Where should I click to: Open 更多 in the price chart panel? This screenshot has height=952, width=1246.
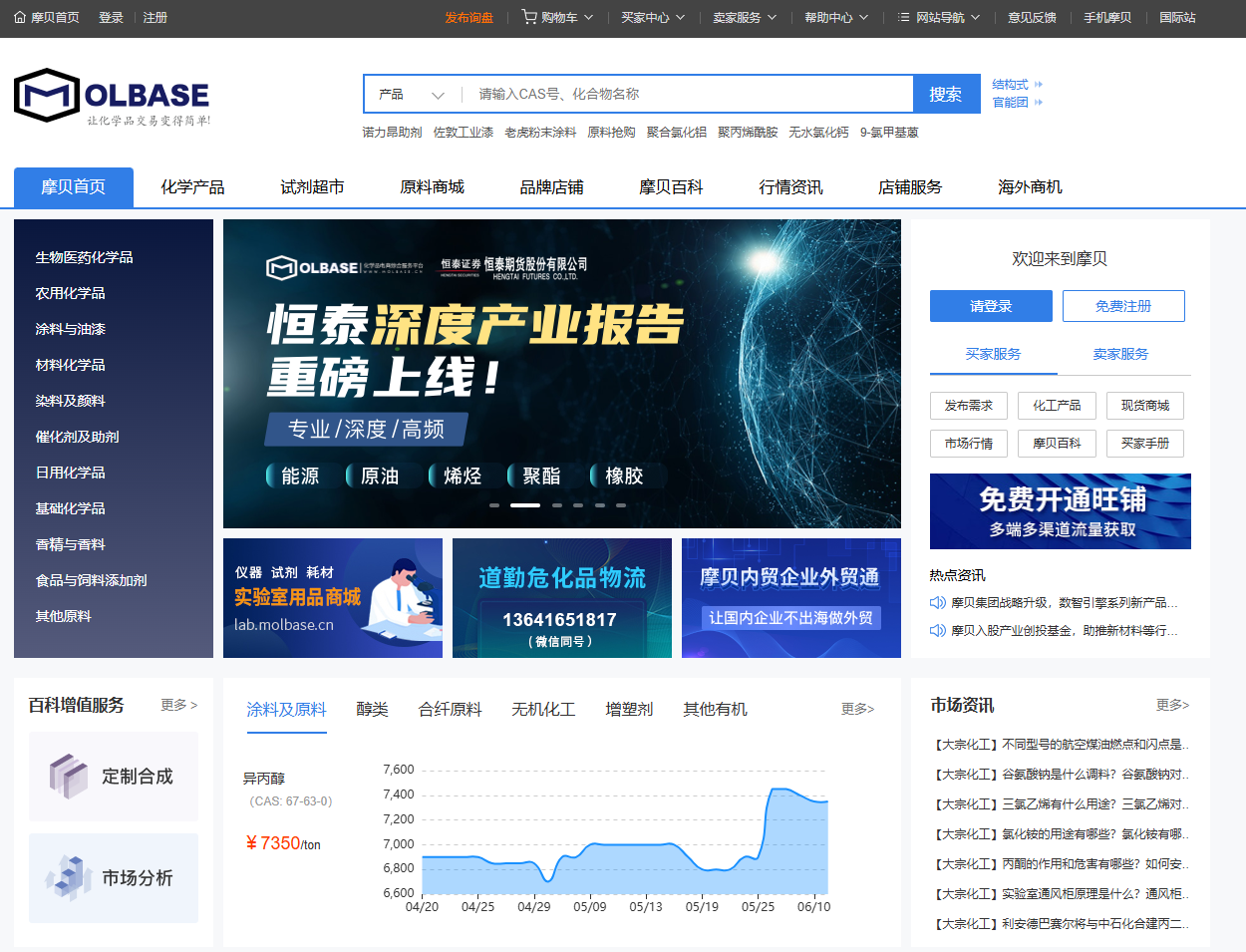coord(857,709)
